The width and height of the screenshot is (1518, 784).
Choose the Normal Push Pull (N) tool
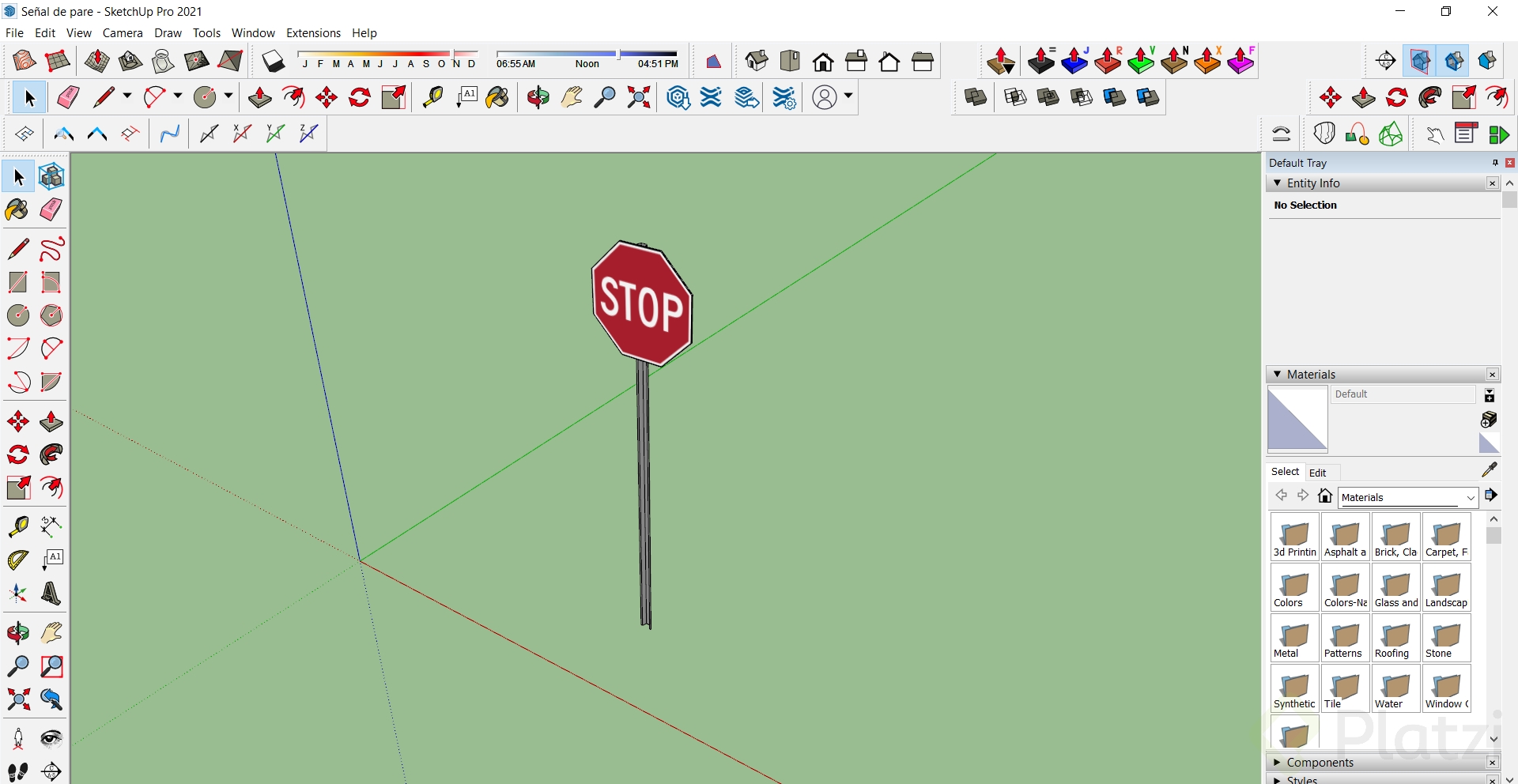(x=1175, y=60)
